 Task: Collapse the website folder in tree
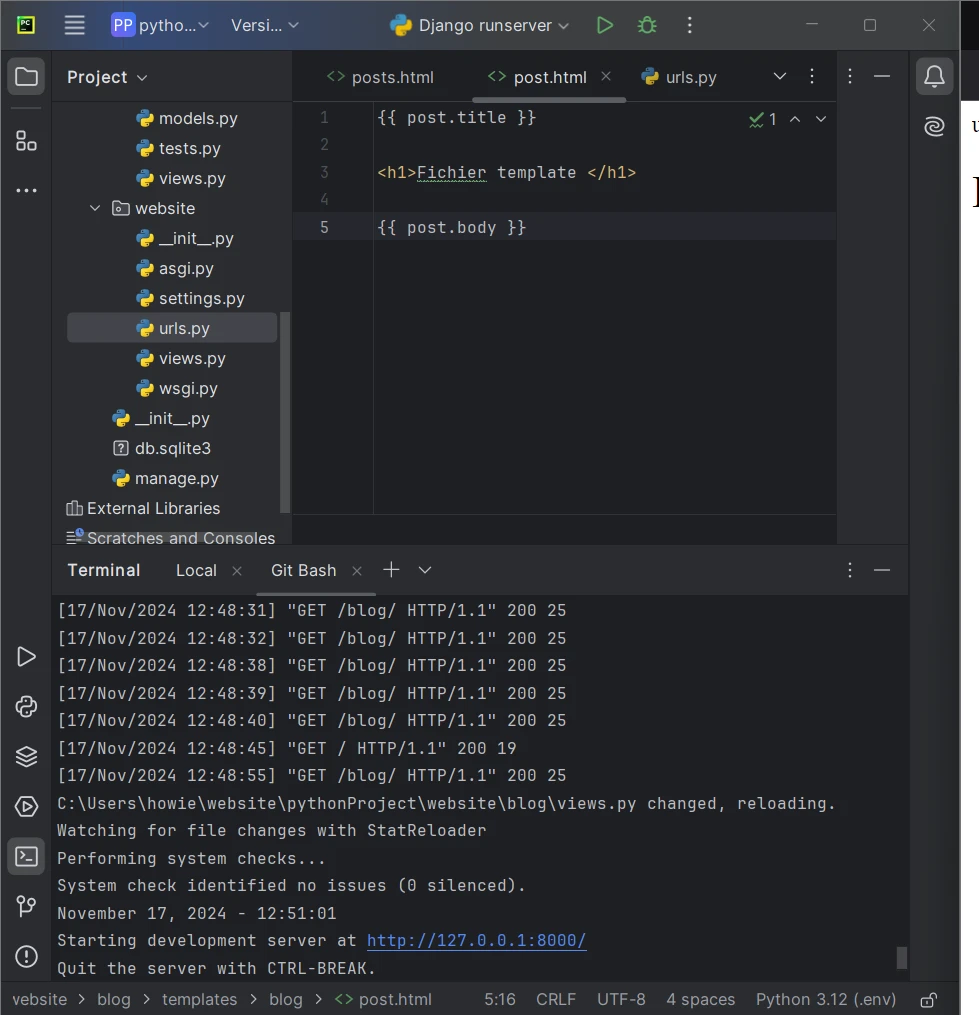pyautogui.click(x=95, y=208)
